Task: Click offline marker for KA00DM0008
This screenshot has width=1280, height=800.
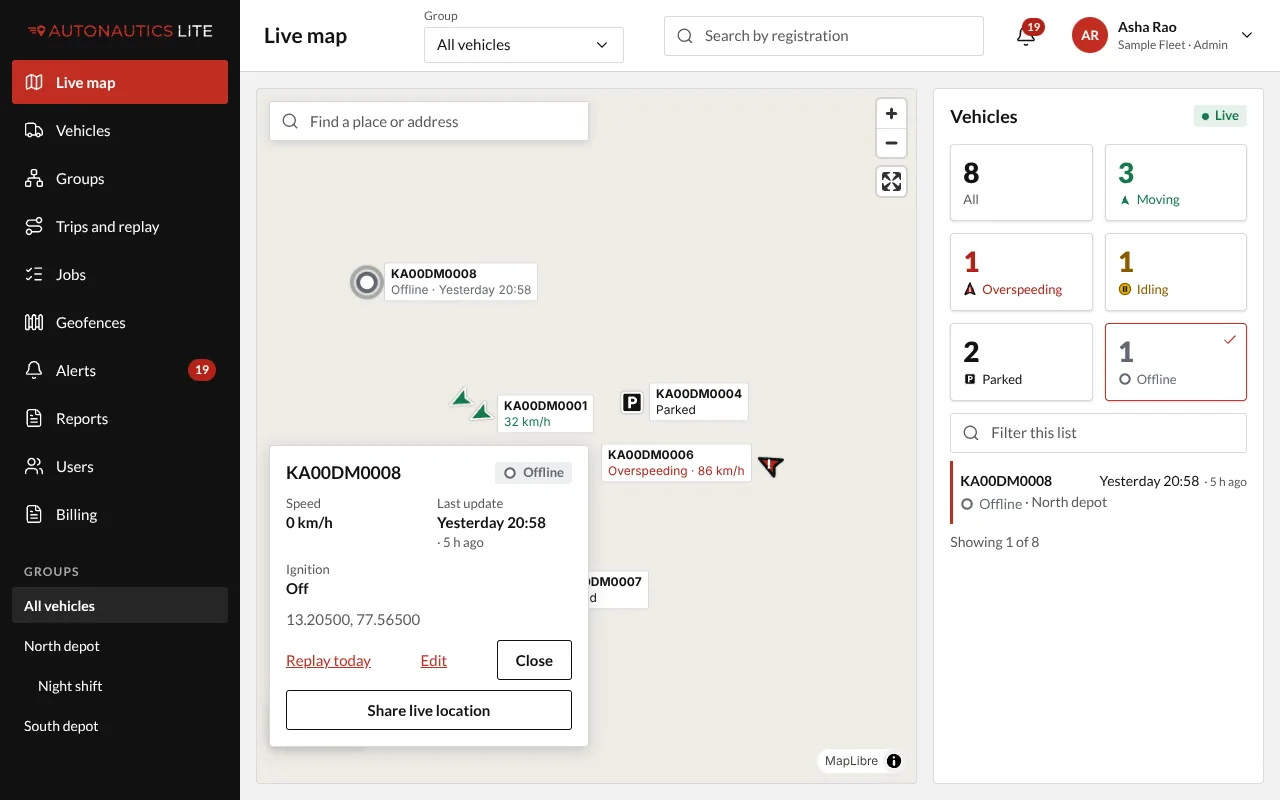Action: (x=367, y=283)
